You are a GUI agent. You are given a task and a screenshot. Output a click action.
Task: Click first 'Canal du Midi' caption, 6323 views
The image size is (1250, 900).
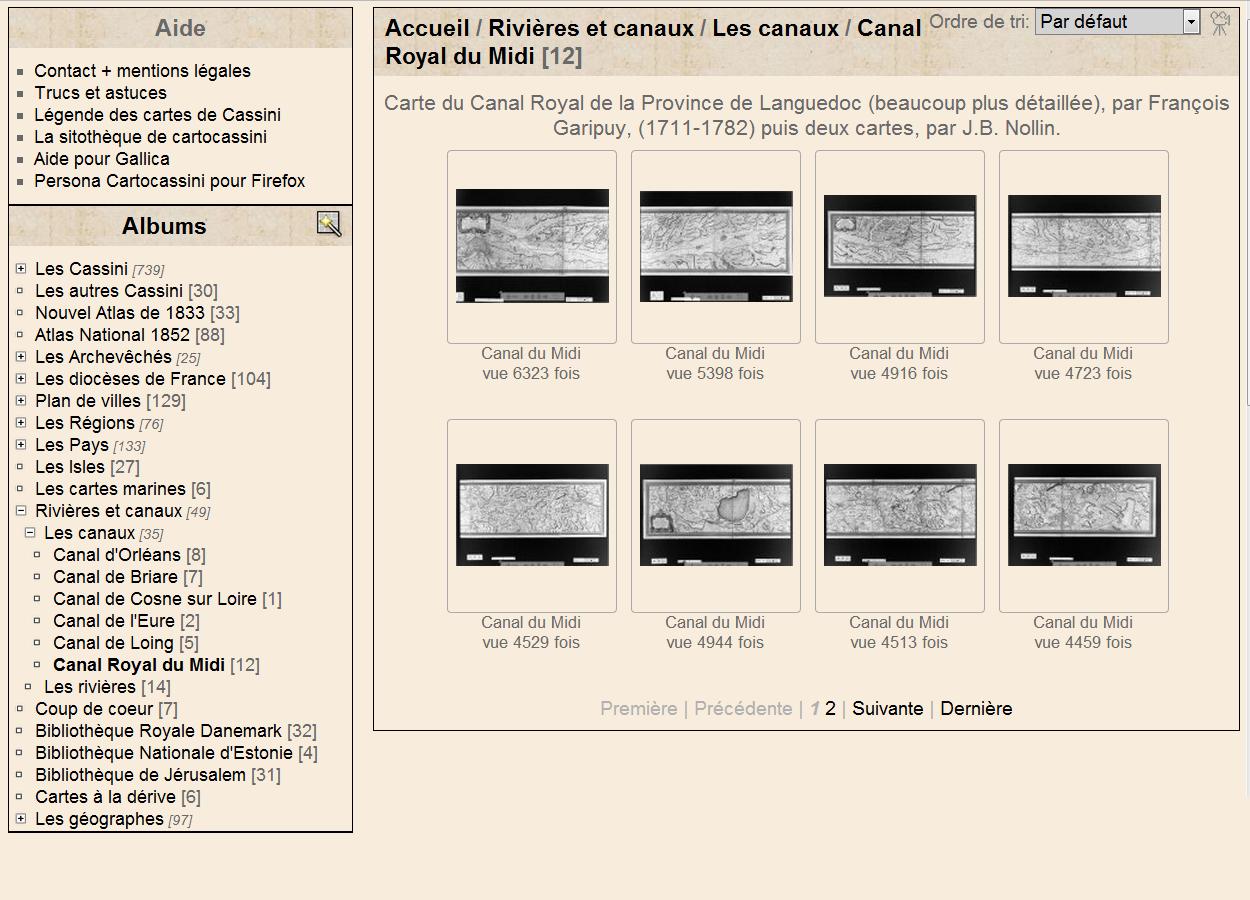point(531,353)
